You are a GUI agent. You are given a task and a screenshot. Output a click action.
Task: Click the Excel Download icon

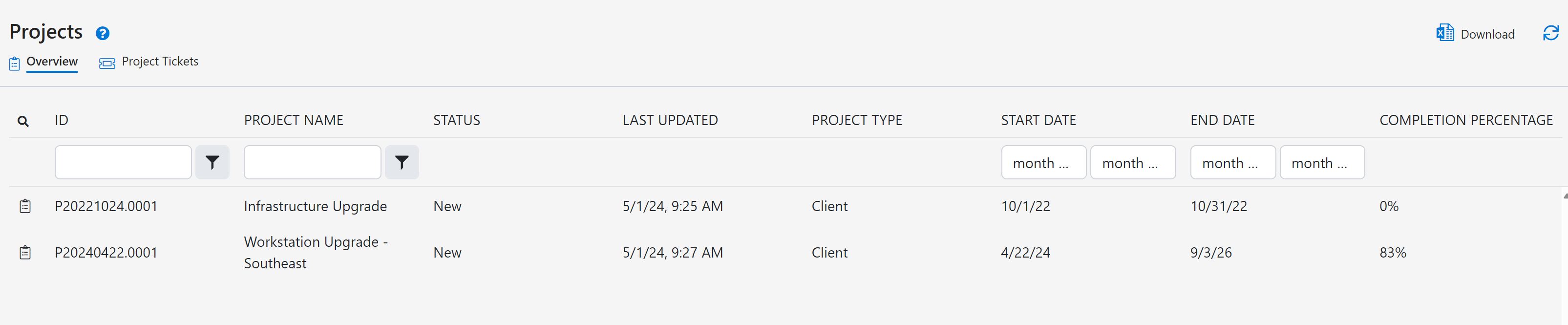[x=1444, y=33]
